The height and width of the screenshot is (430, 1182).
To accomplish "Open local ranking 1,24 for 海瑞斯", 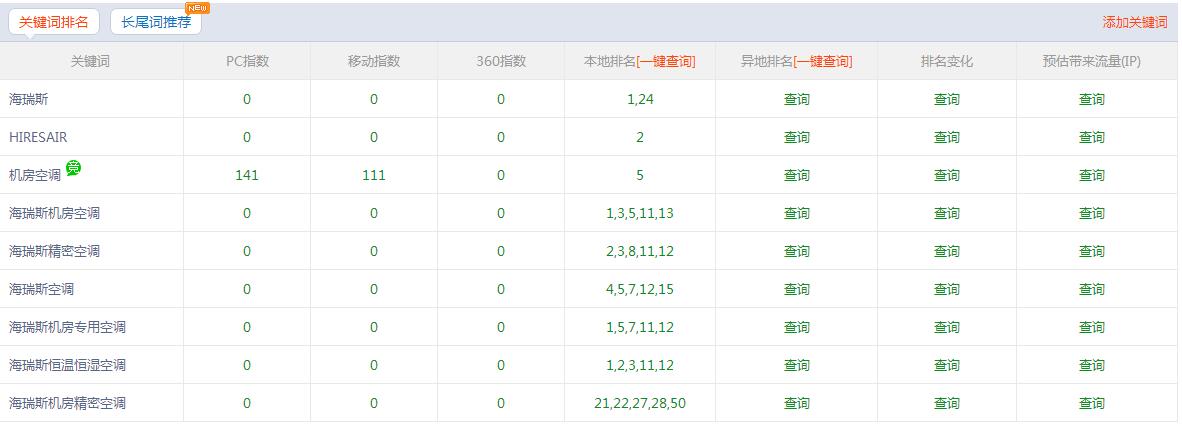I will click(640, 99).
